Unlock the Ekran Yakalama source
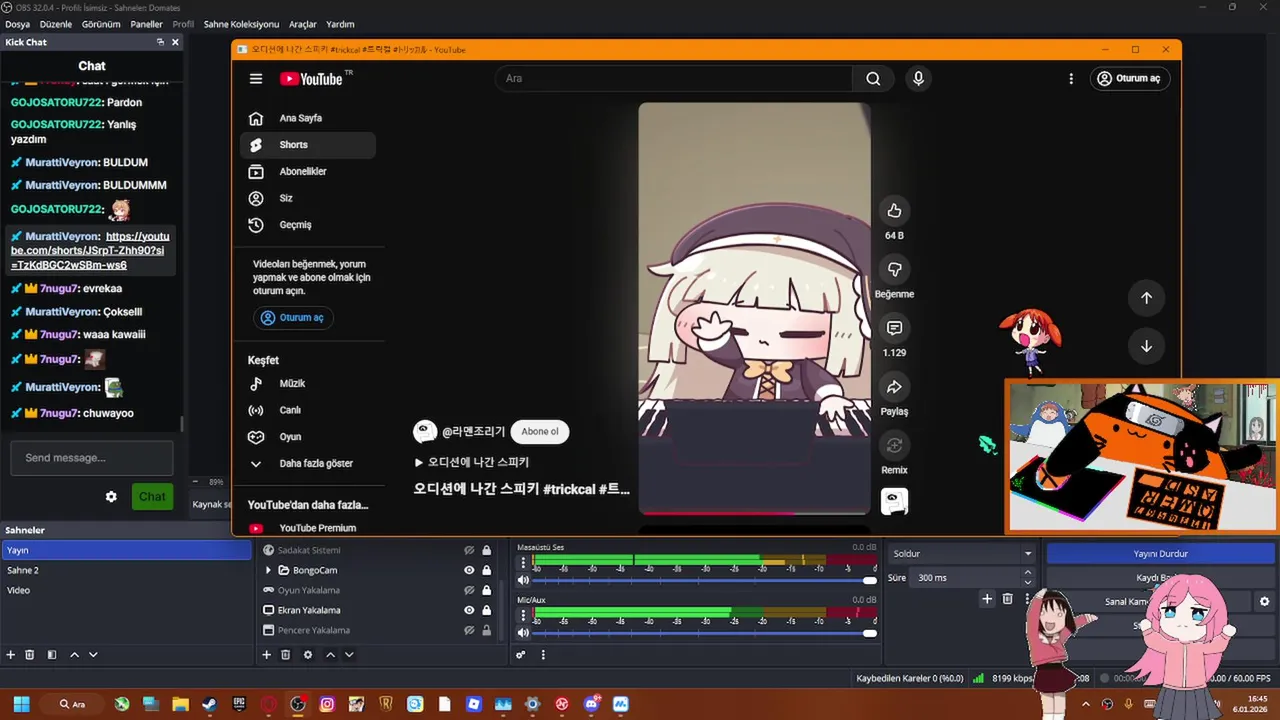 [x=487, y=610]
